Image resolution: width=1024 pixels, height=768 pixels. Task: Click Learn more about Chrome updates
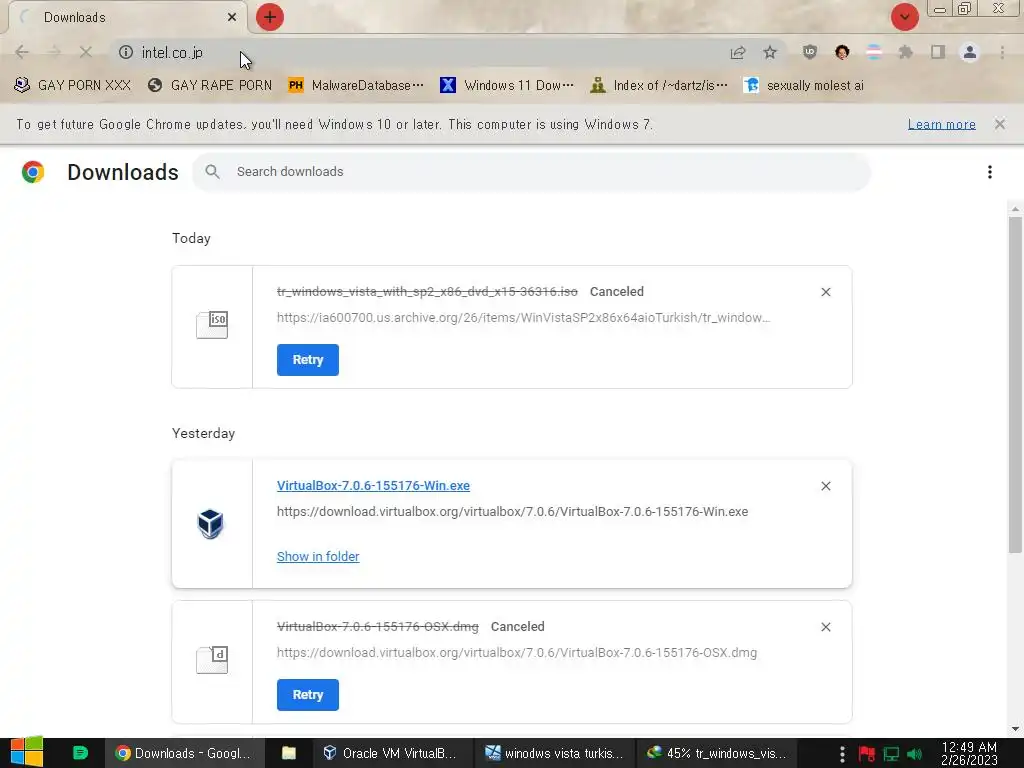(x=941, y=124)
